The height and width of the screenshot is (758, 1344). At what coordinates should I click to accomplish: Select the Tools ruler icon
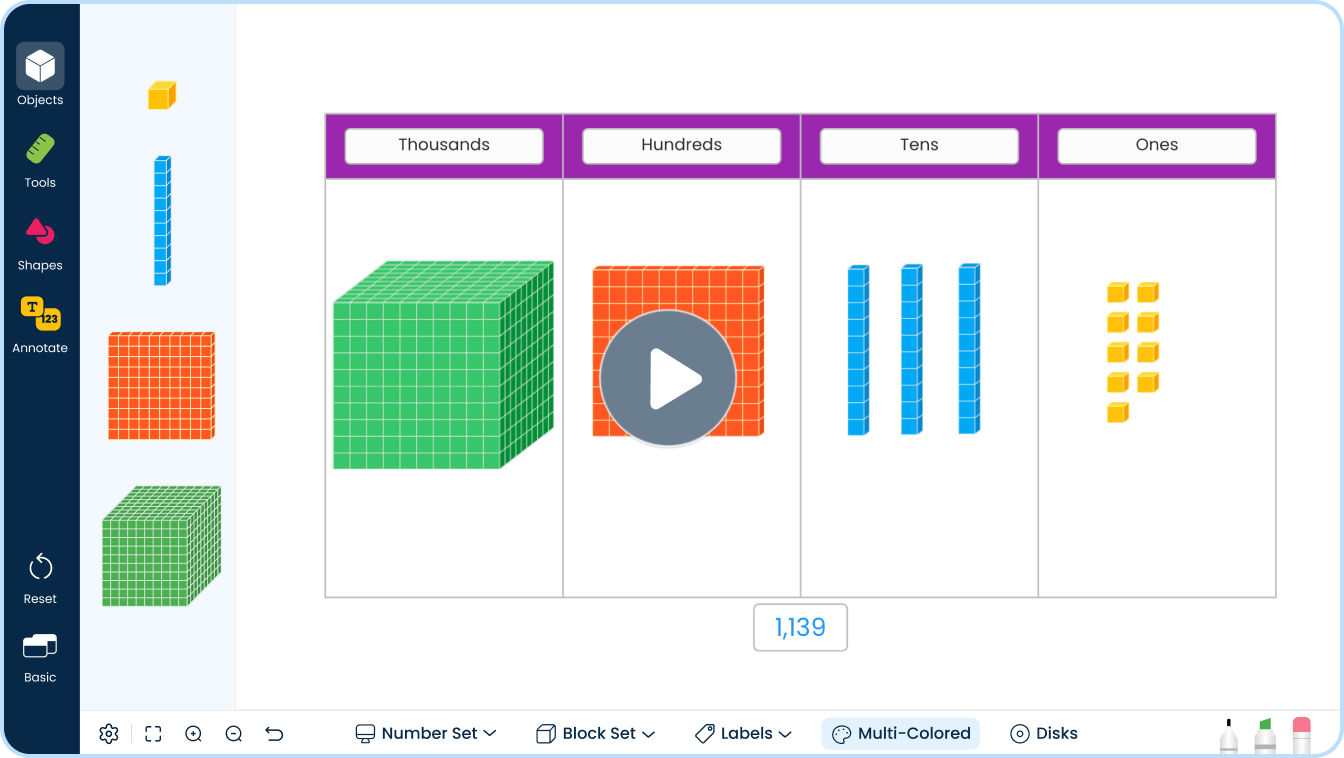(40, 159)
